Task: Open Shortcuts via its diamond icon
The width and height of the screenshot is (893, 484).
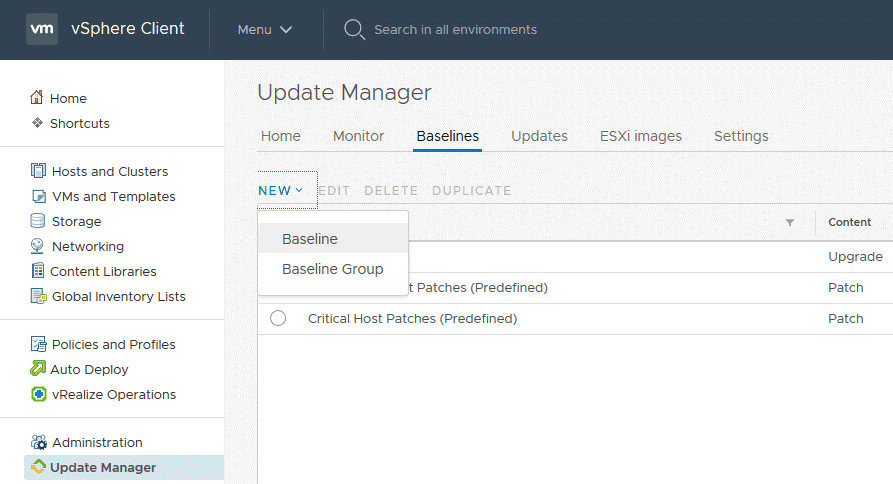Action: coord(37,123)
